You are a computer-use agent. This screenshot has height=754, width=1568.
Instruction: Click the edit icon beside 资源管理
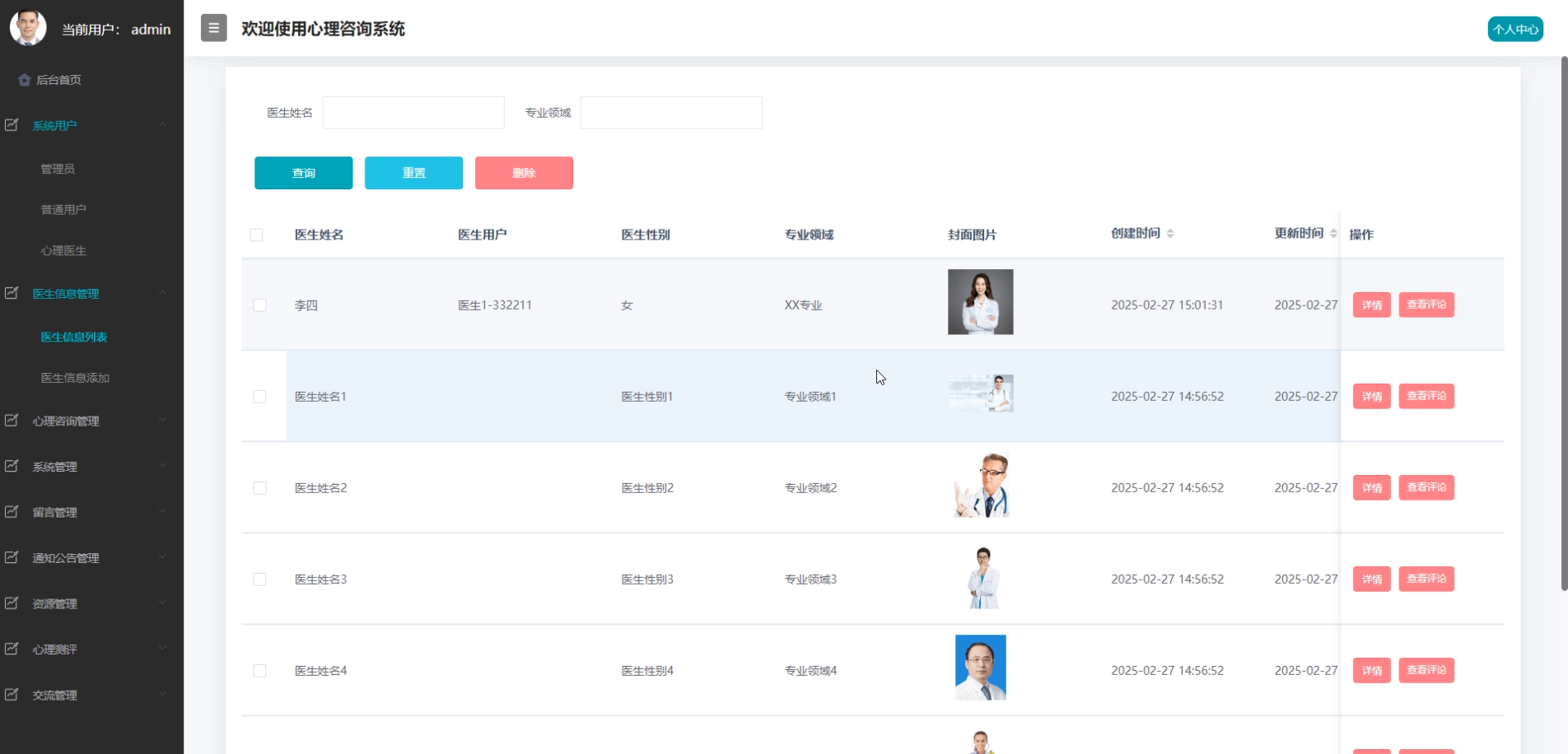tap(12, 603)
